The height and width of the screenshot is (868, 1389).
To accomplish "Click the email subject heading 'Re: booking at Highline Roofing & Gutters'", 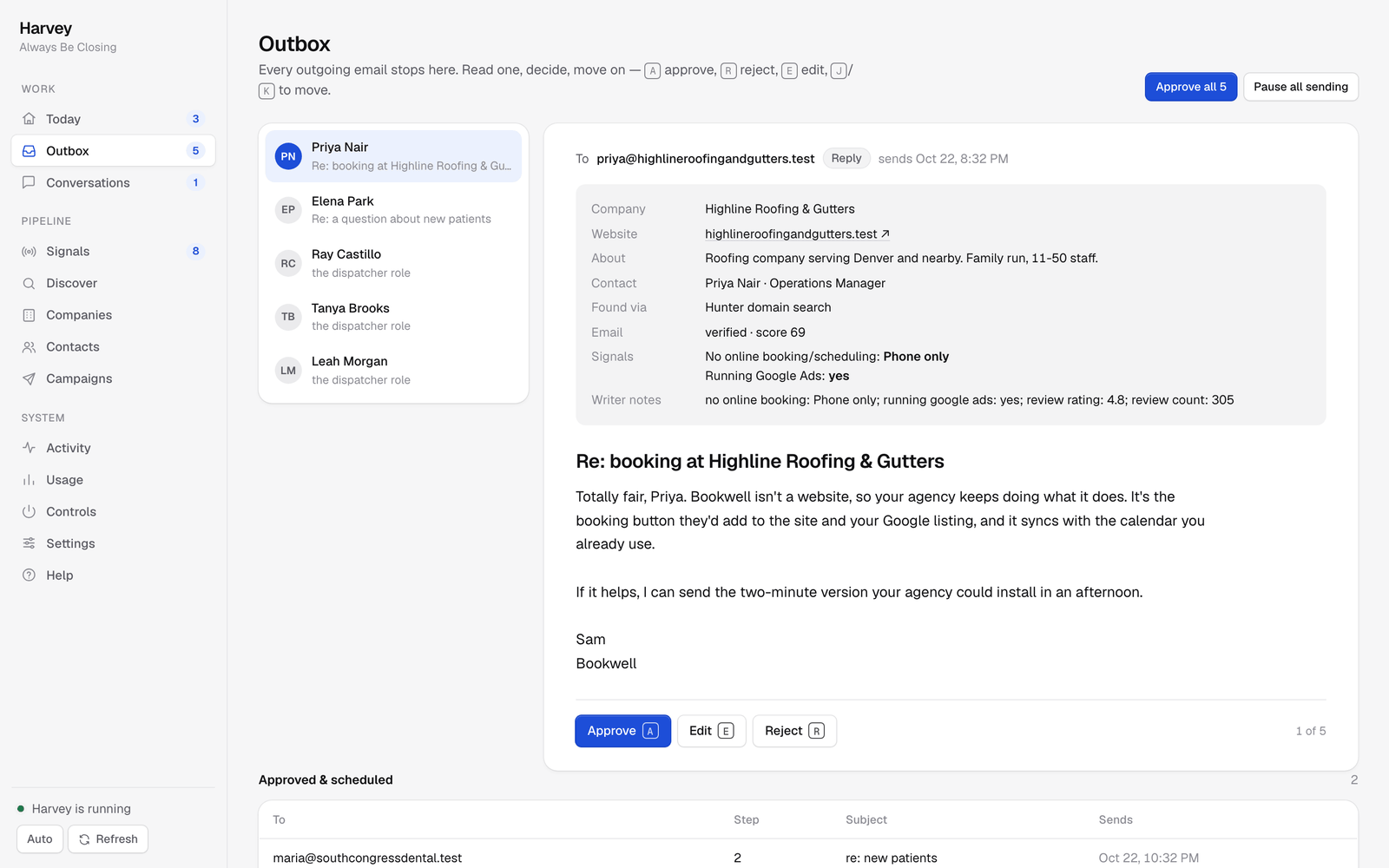I will (760, 462).
